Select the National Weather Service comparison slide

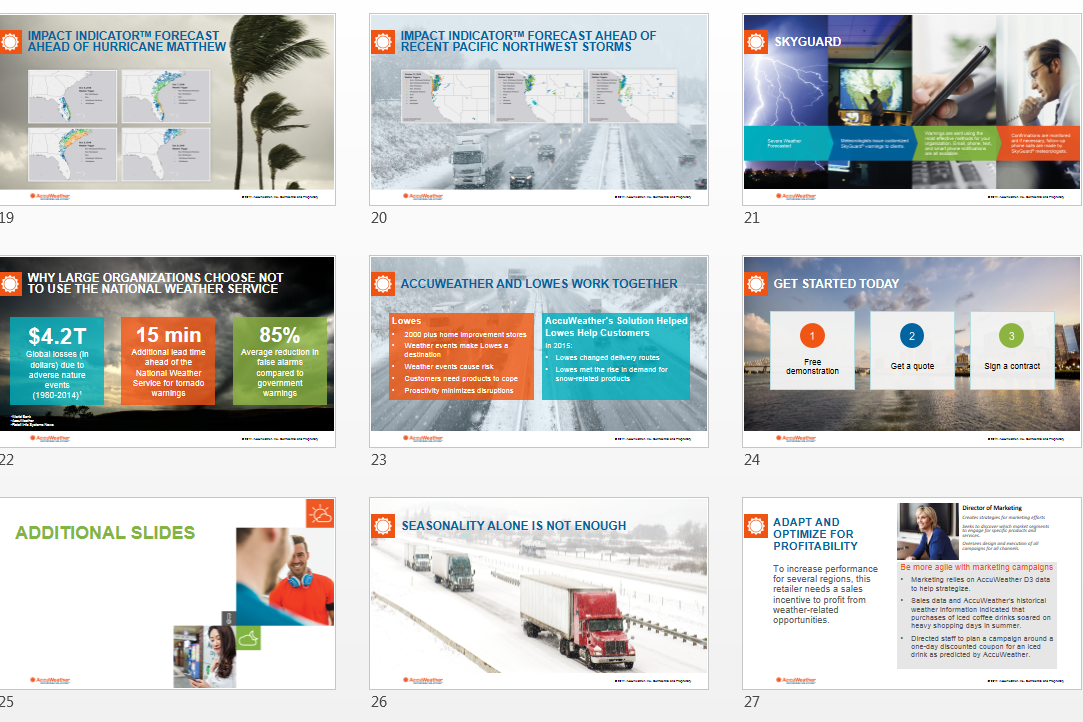pyautogui.click(x=167, y=352)
